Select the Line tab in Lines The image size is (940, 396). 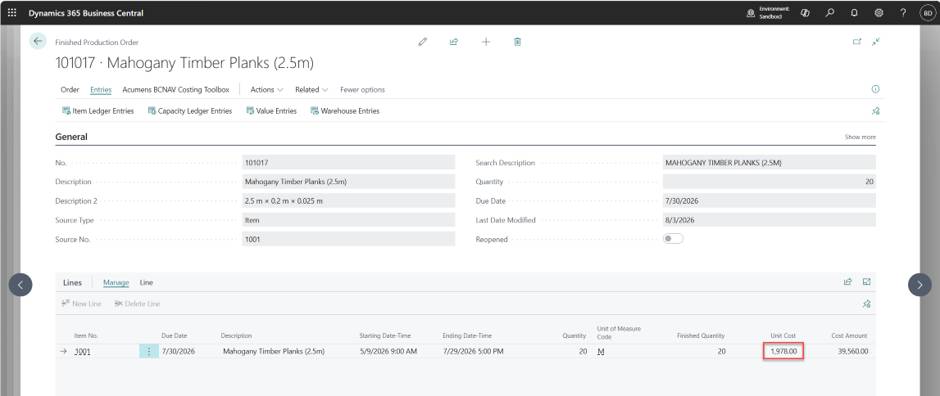[146, 282]
